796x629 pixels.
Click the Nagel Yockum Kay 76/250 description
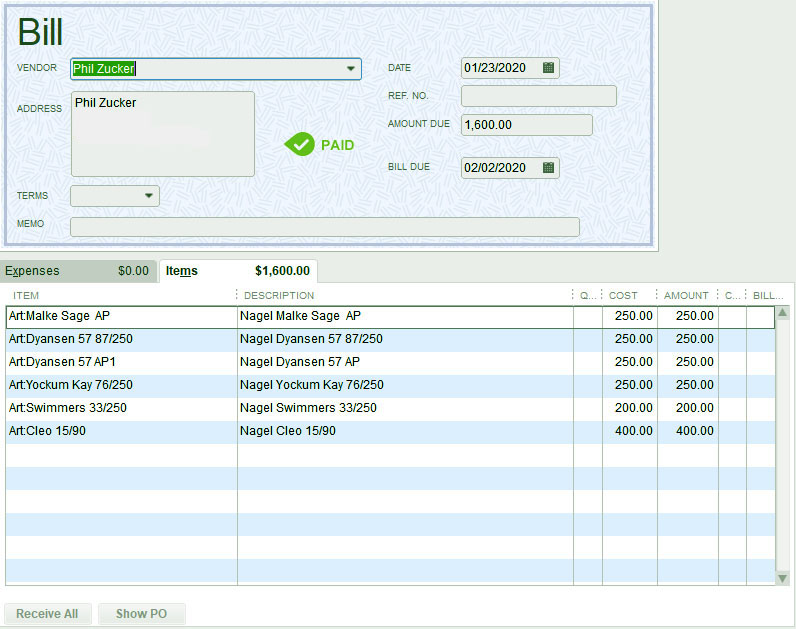tap(311, 385)
